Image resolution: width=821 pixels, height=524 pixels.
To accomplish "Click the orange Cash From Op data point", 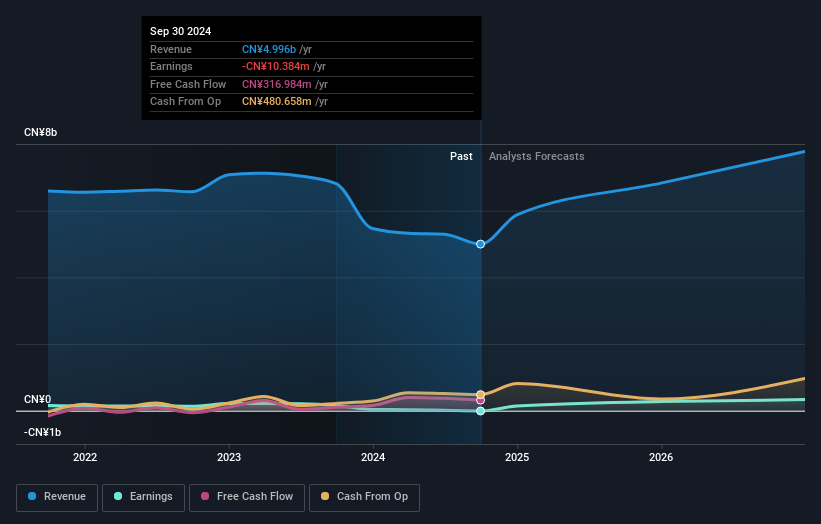I will click(480, 395).
